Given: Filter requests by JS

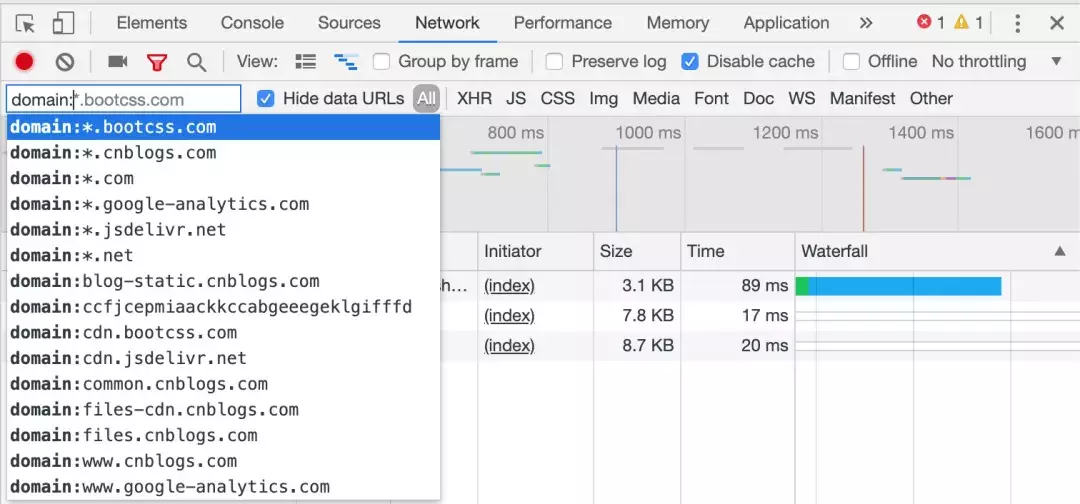Looking at the screenshot, I should click(516, 98).
